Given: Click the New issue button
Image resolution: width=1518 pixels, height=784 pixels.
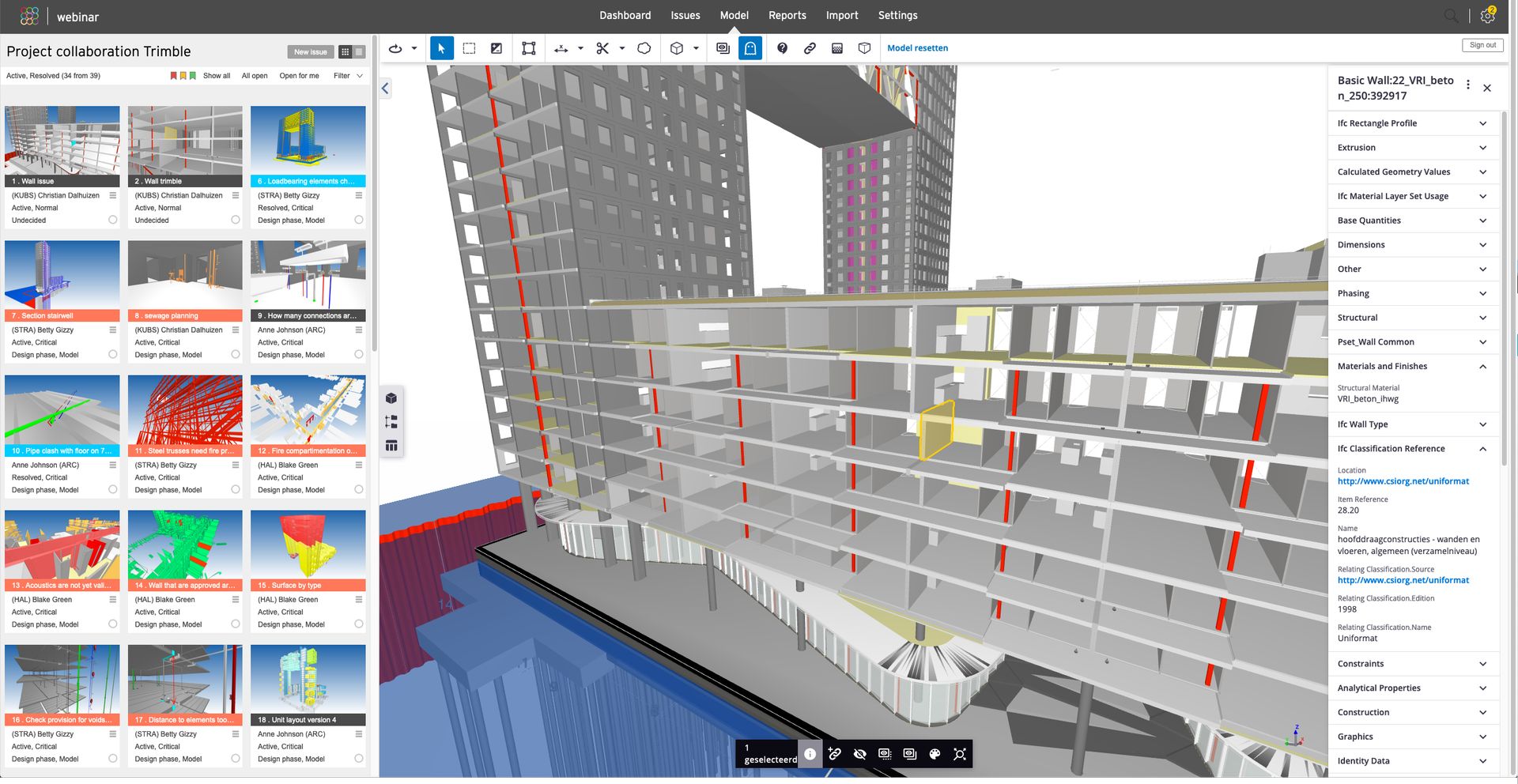Looking at the screenshot, I should coord(310,52).
